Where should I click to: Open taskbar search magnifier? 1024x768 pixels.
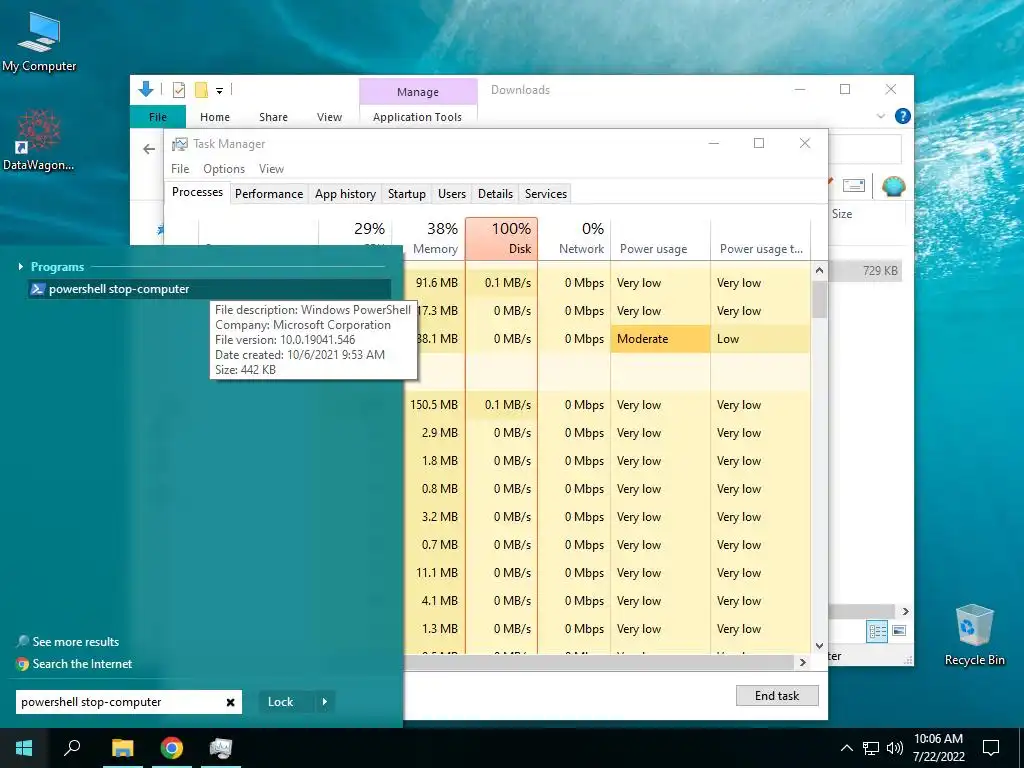pyautogui.click(x=72, y=748)
